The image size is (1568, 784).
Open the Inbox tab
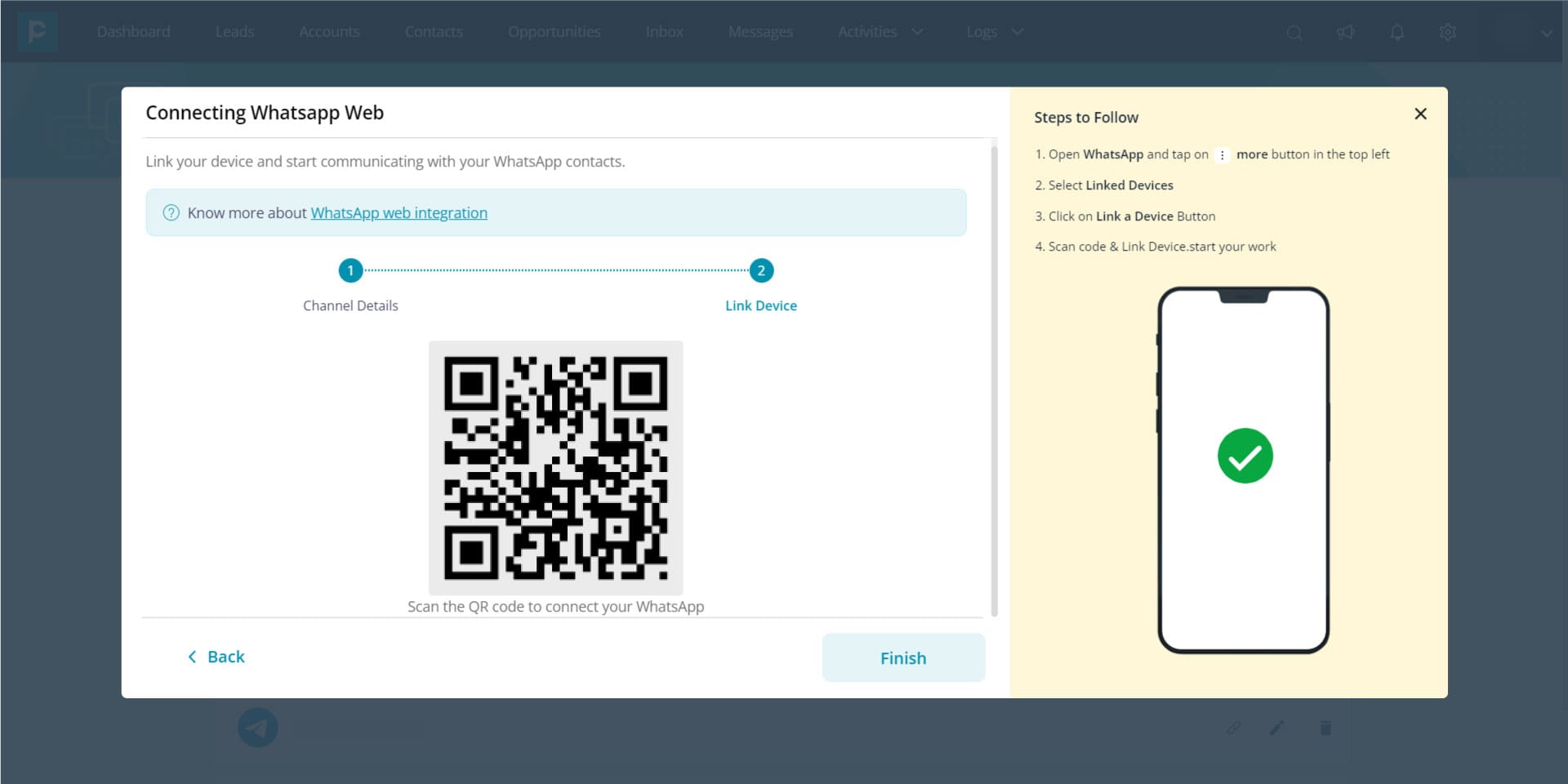[665, 32]
